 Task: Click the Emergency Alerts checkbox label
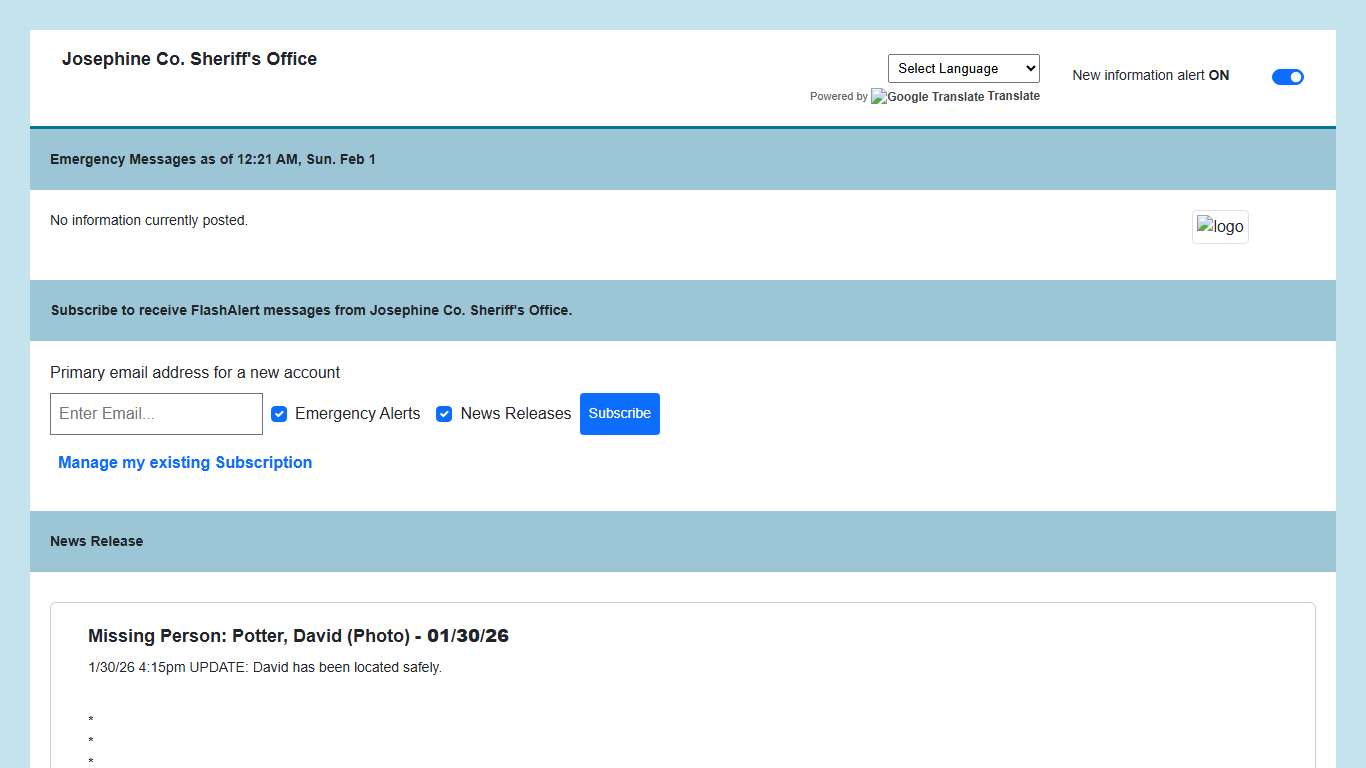[x=357, y=414]
